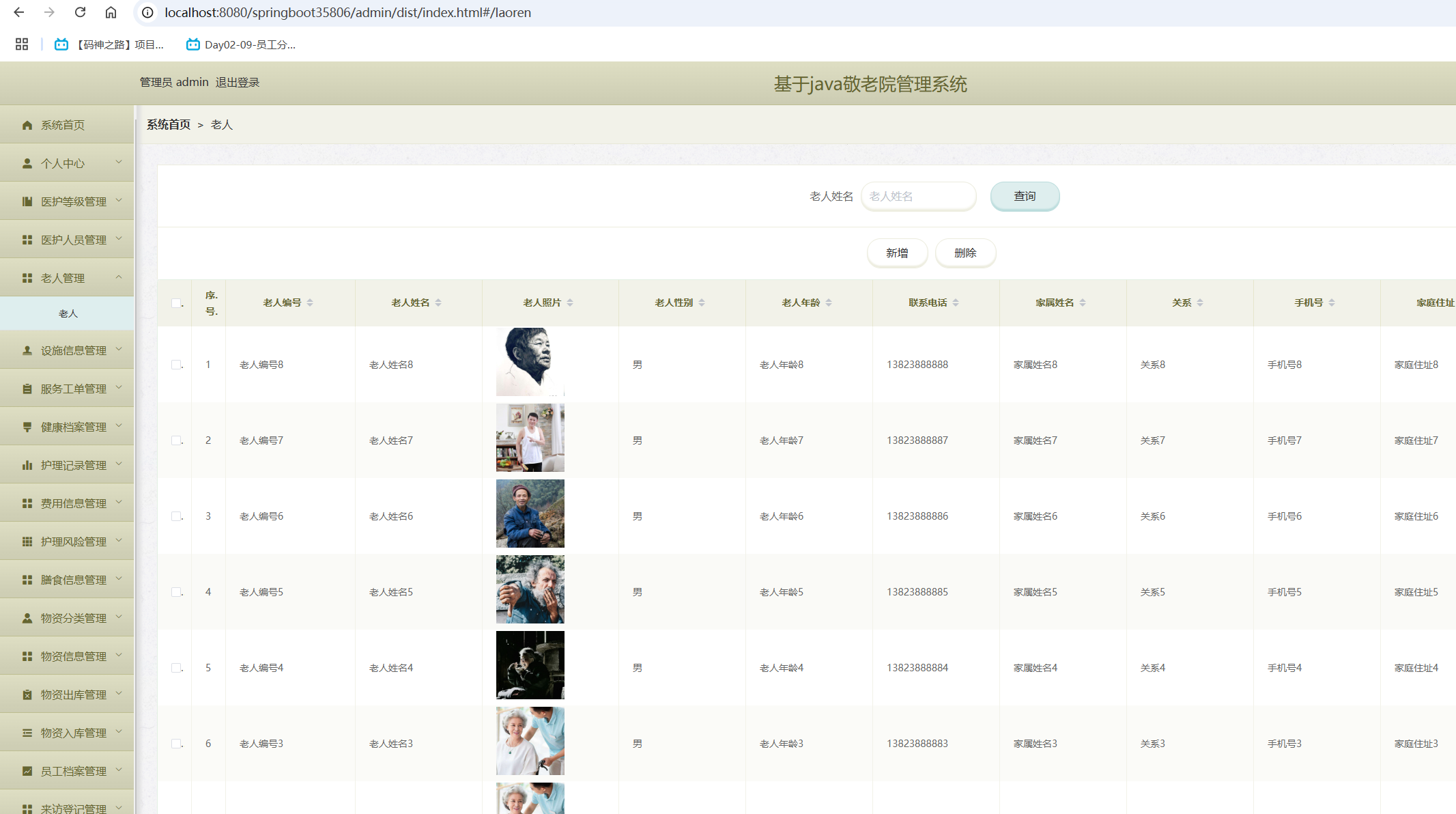The height and width of the screenshot is (814, 1456).
Task: Click the 老人姓名 search input field
Action: pyautogui.click(x=919, y=196)
